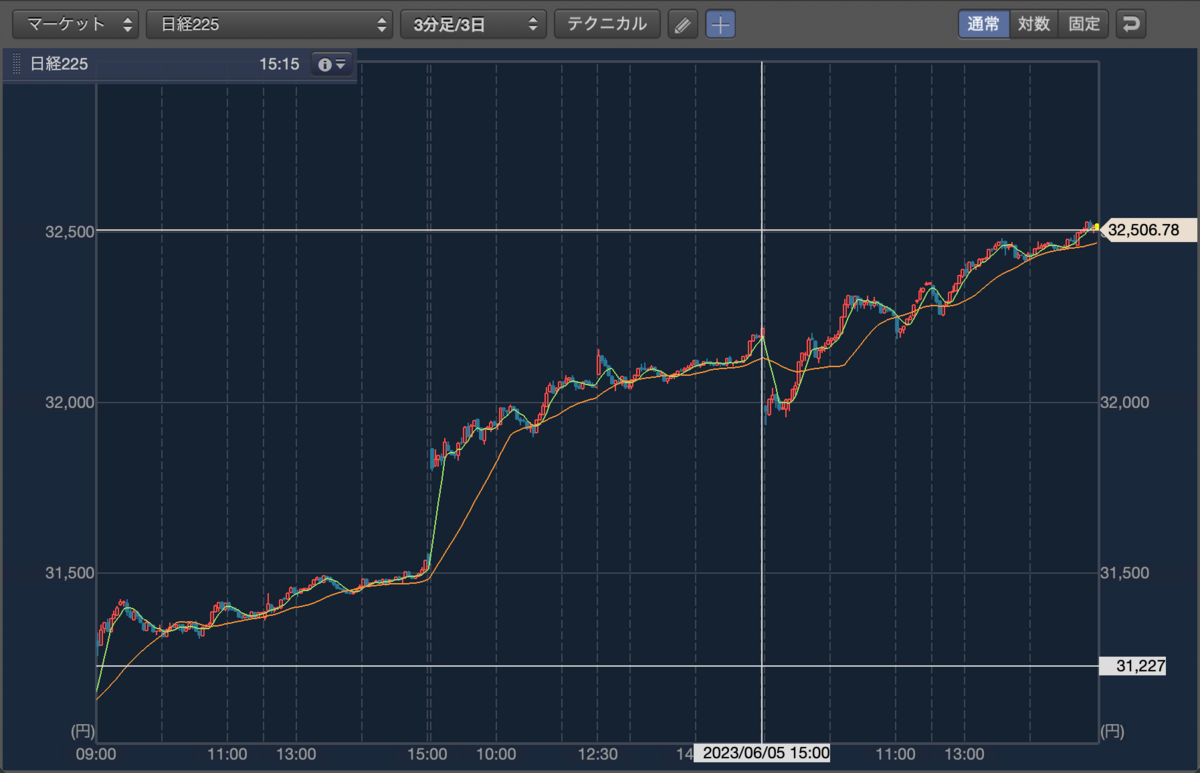Click the 31,500 left axis label
Image resolution: width=1200 pixels, height=773 pixels.
pyautogui.click(x=70, y=573)
